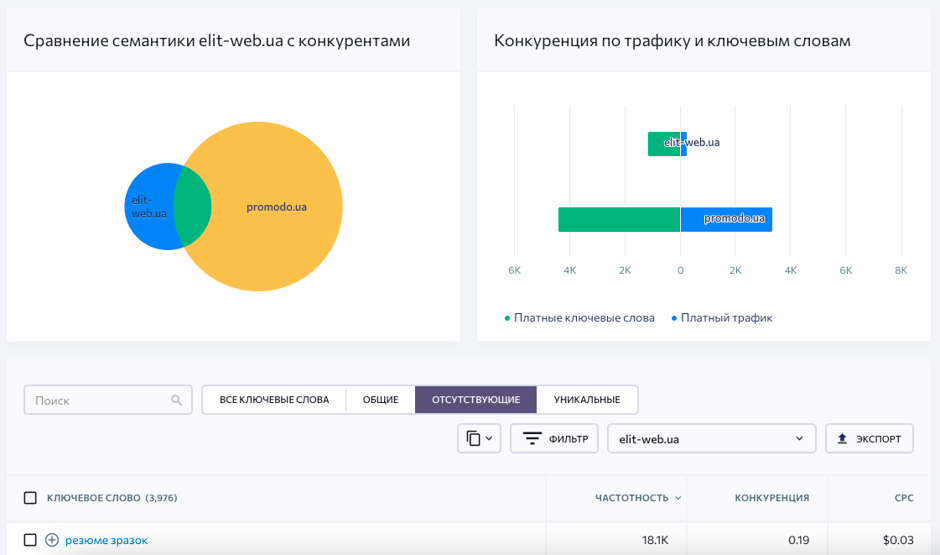
Task: Select the Все ключевые слова tab
Action: (274, 400)
